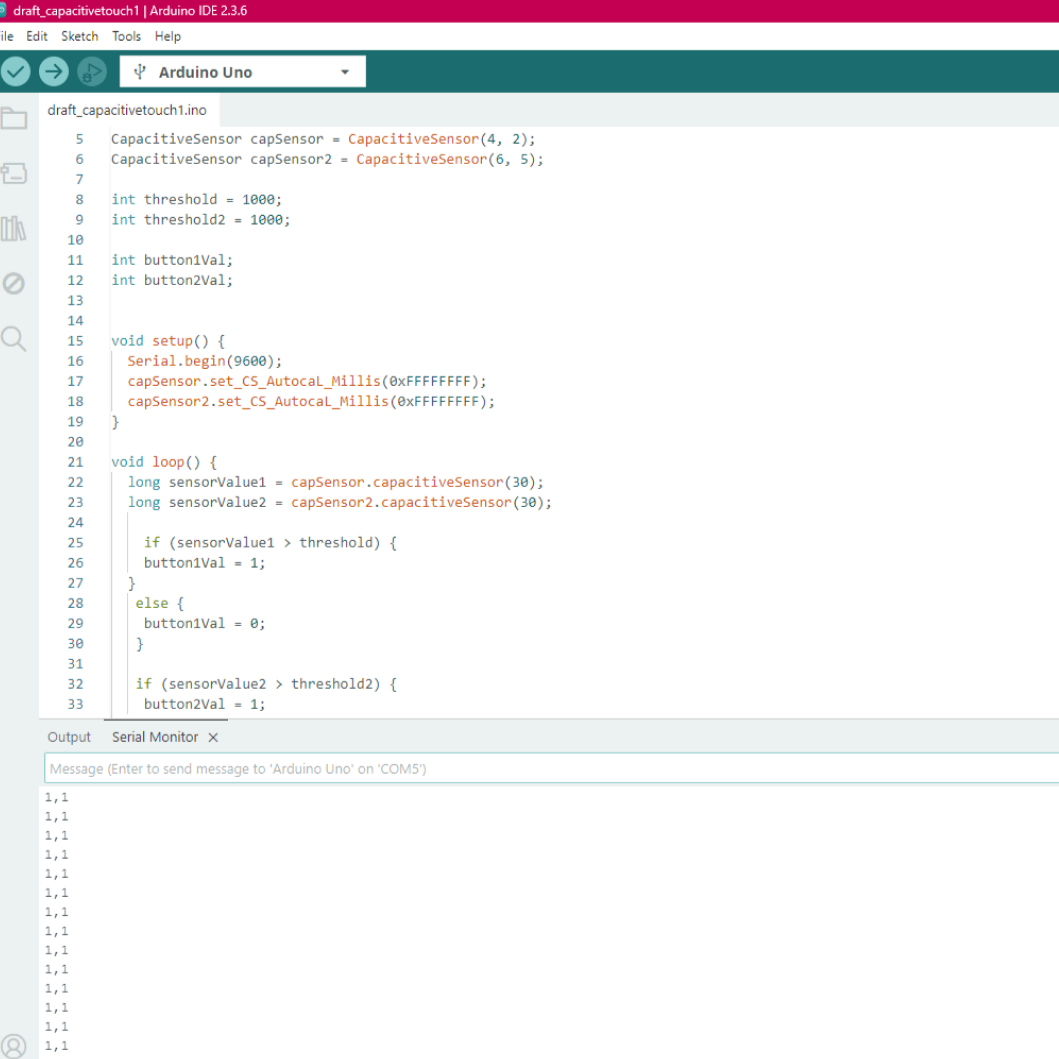Screen dimensions: 1059x1059
Task: Open the Boards Manager sidebar icon
Action: [14, 173]
